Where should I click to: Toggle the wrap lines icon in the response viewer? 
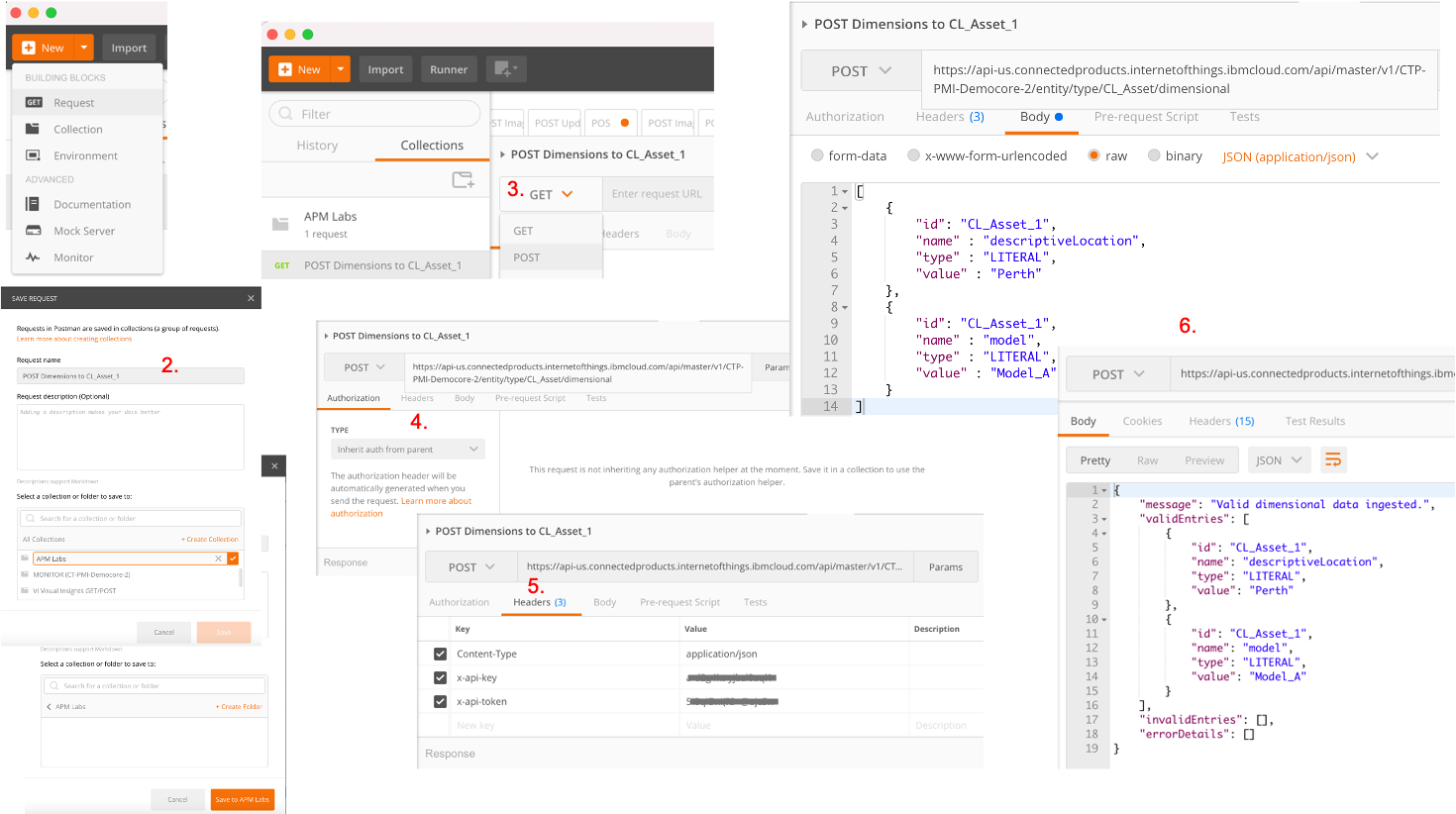pos(1333,459)
